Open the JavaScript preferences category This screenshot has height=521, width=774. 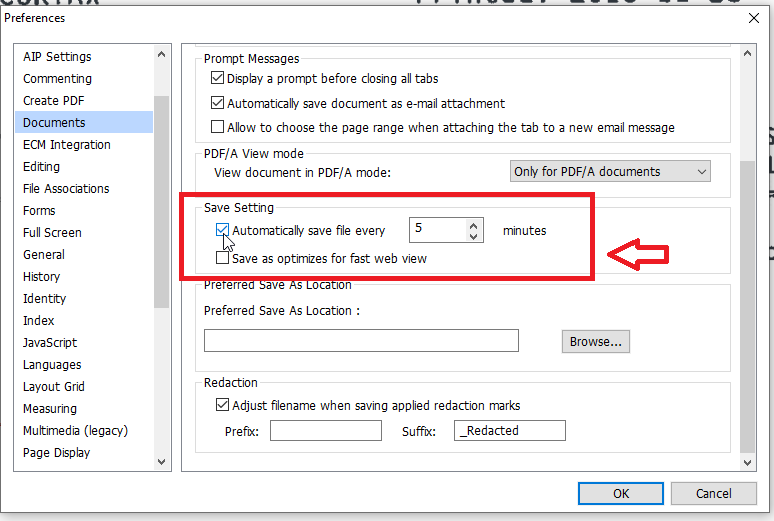pos(50,343)
